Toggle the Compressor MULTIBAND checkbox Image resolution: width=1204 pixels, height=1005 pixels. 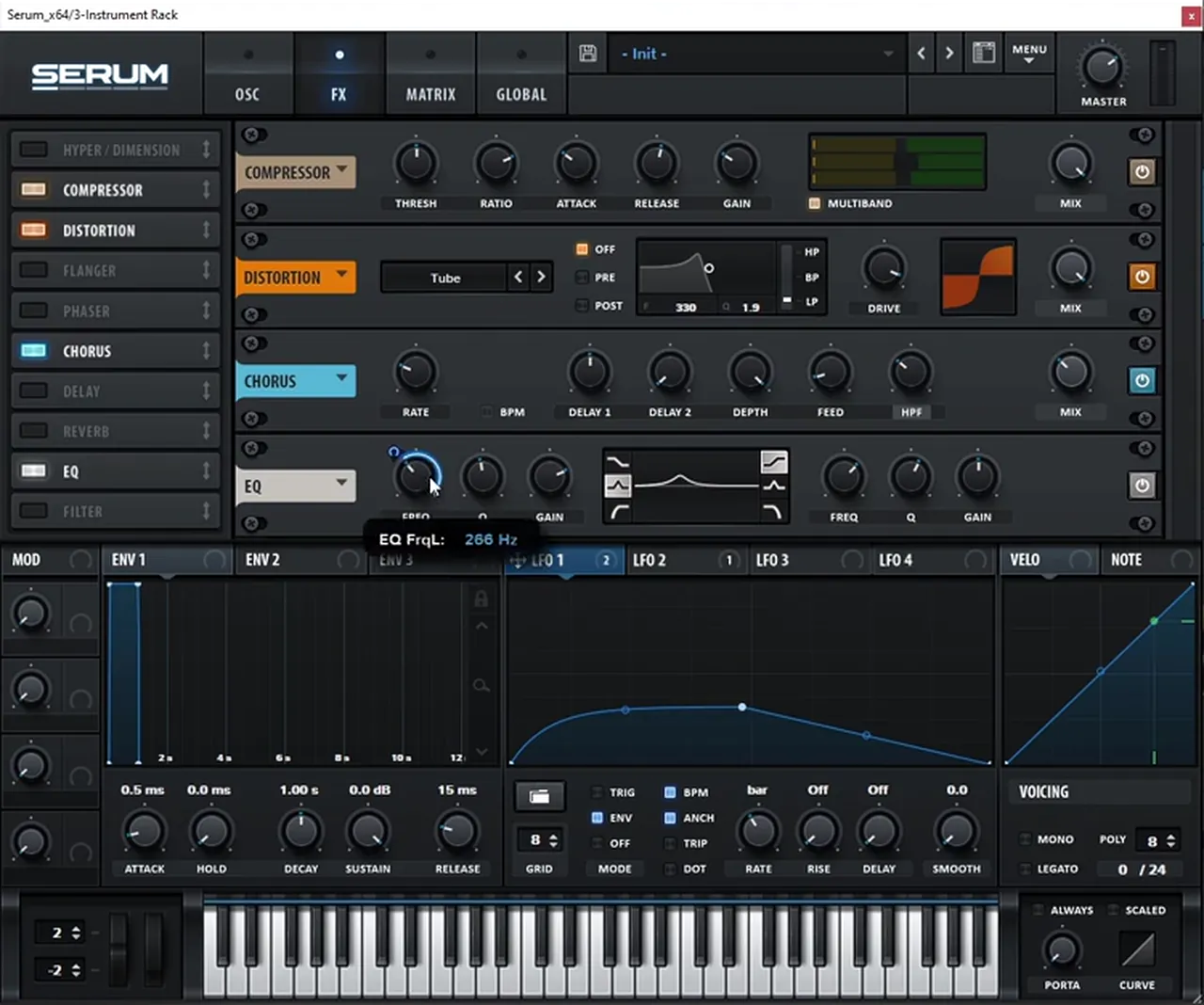point(815,203)
